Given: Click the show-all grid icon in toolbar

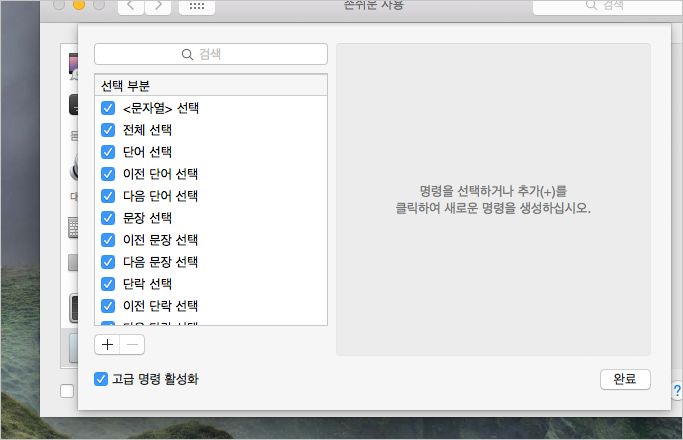Looking at the screenshot, I should tap(197, 6).
